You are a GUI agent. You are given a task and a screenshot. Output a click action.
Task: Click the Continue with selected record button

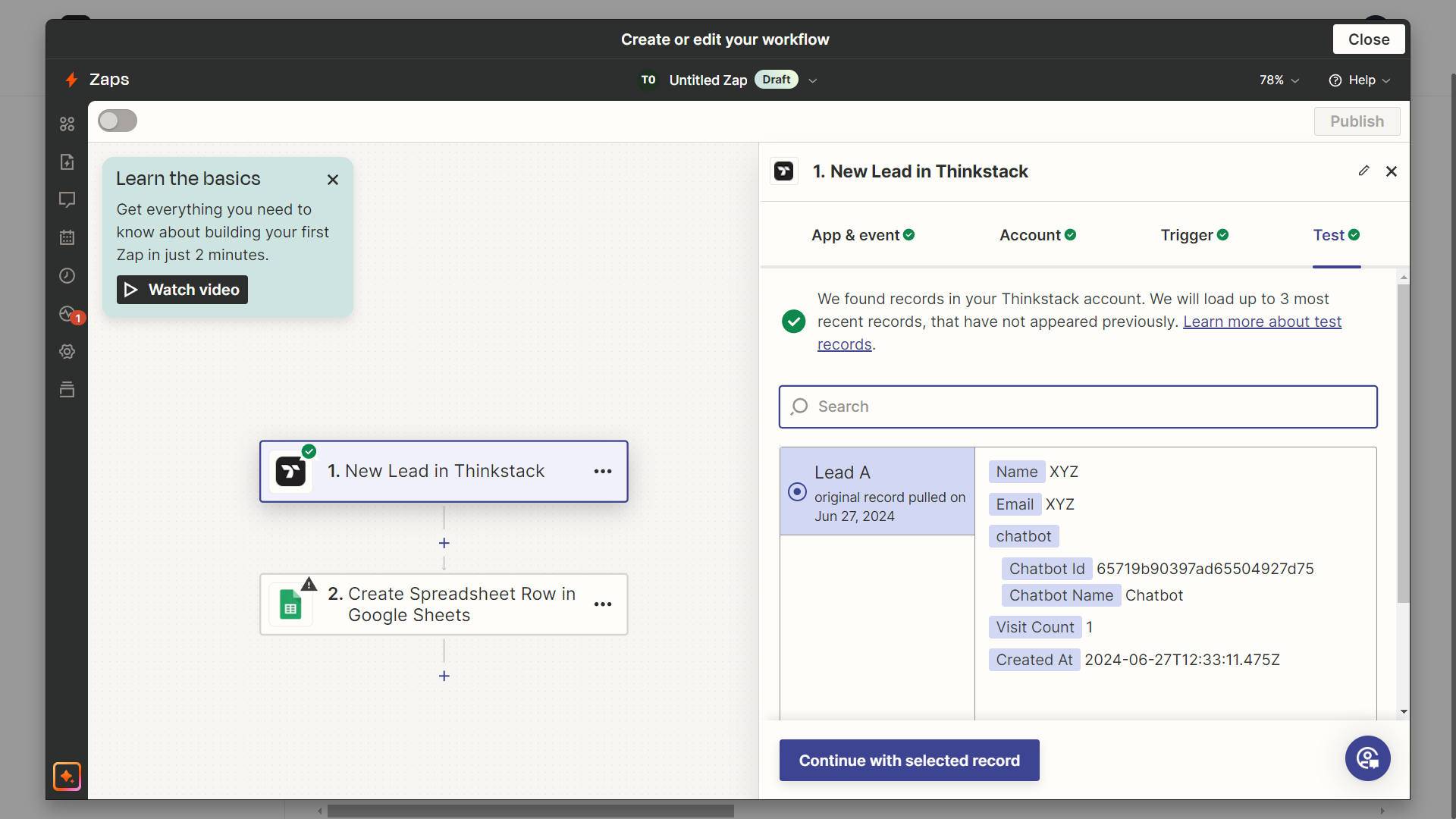(x=909, y=760)
